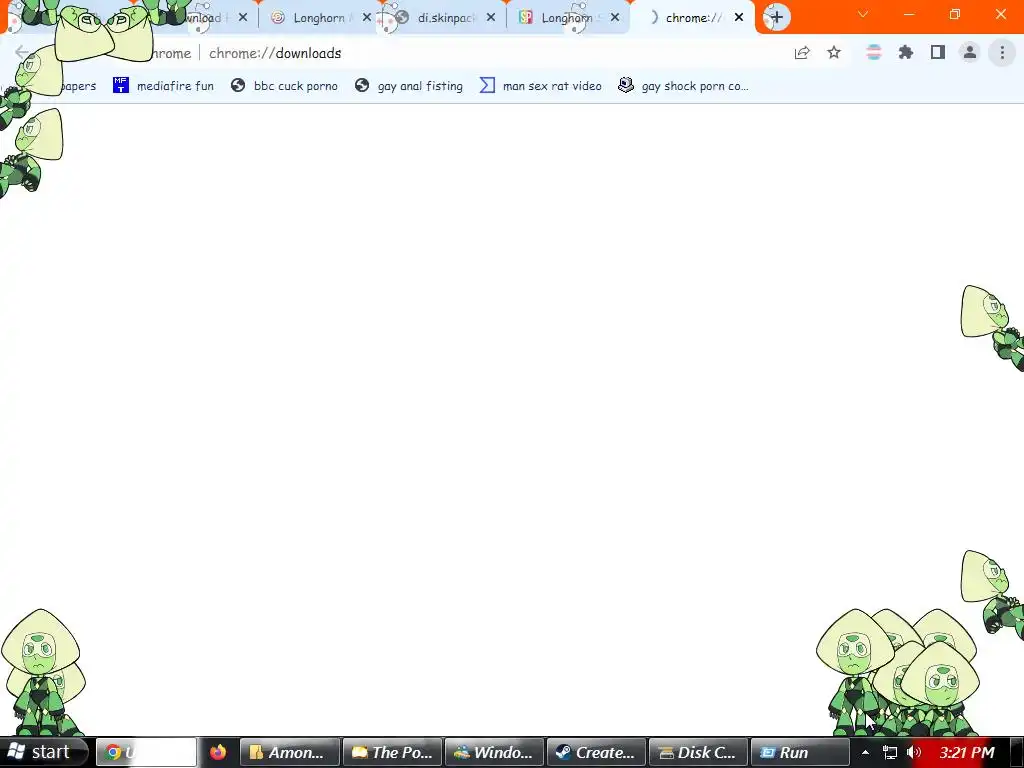Switch to the Create... Steam taskbar window
This screenshot has width=1024, height=768.
click(x=596, y=752)
